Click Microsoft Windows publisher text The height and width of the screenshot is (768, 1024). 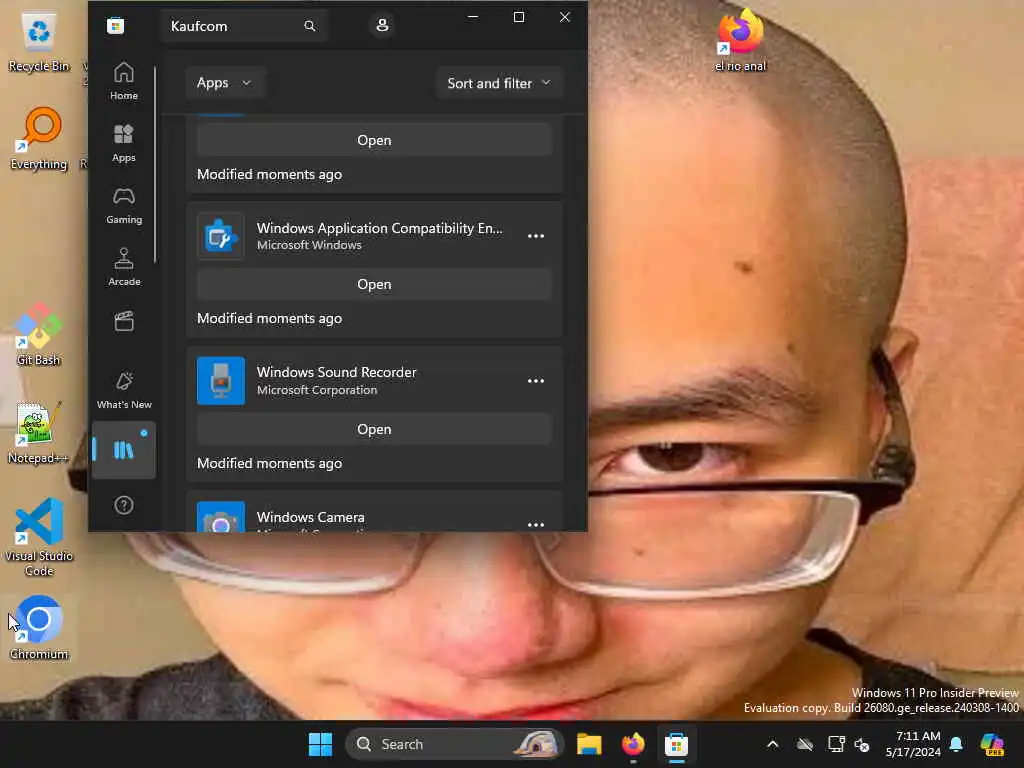[x=309, y=245]
